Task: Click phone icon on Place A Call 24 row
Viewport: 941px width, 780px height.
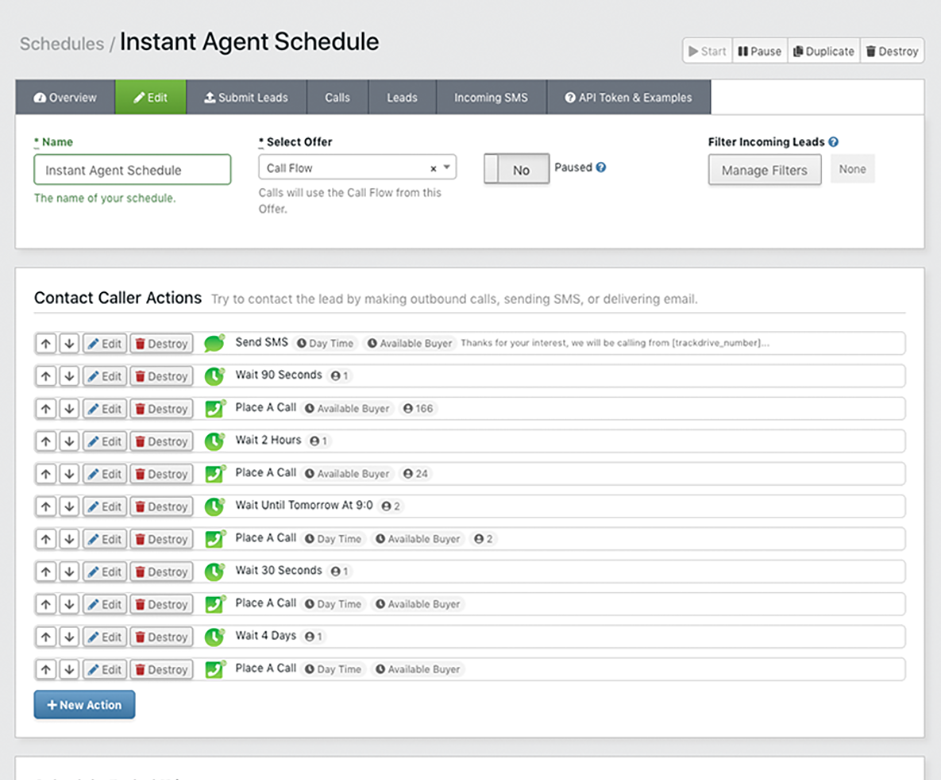Action: 215,473
